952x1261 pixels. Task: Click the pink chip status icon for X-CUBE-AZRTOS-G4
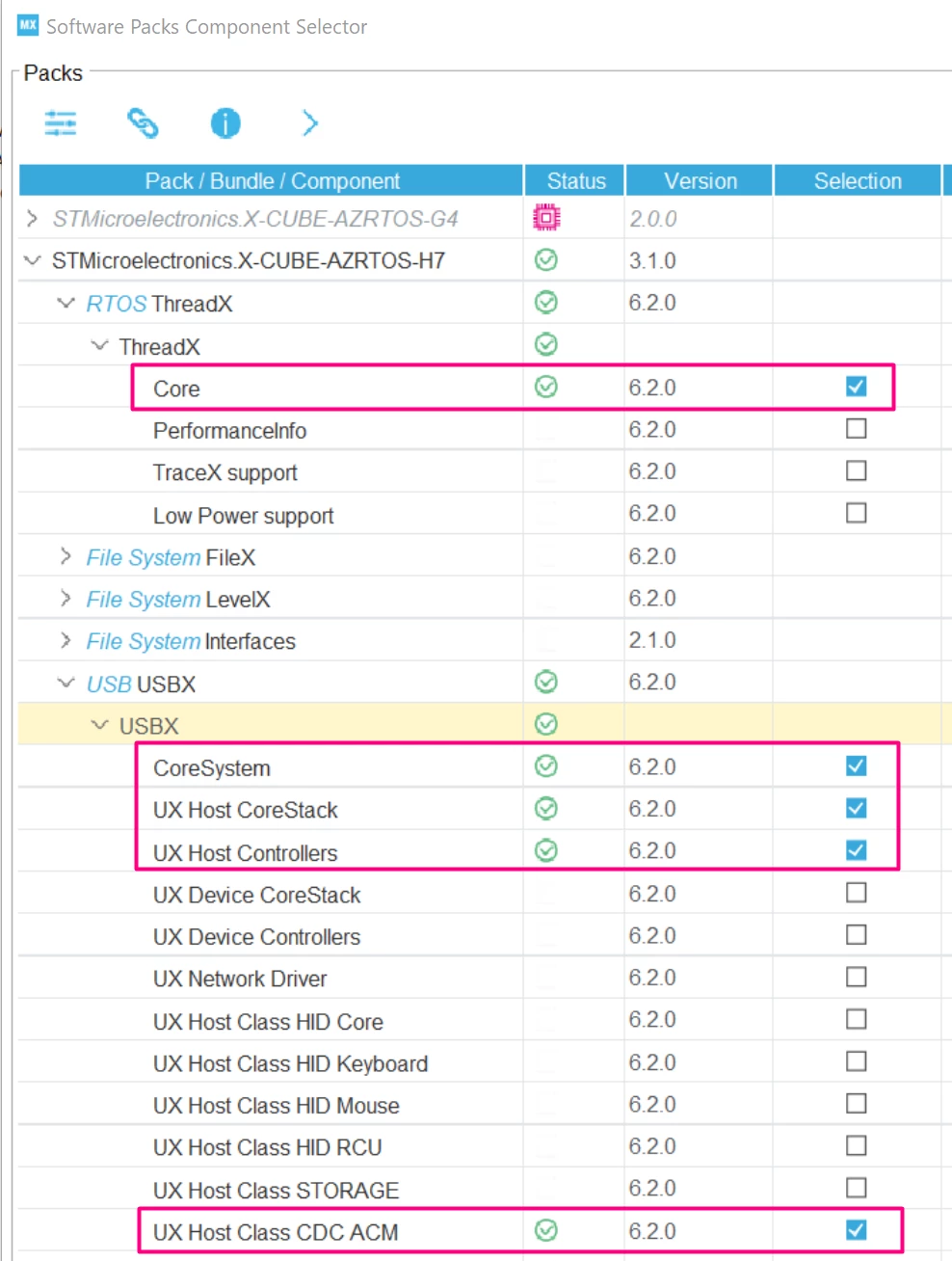[546, 218]
